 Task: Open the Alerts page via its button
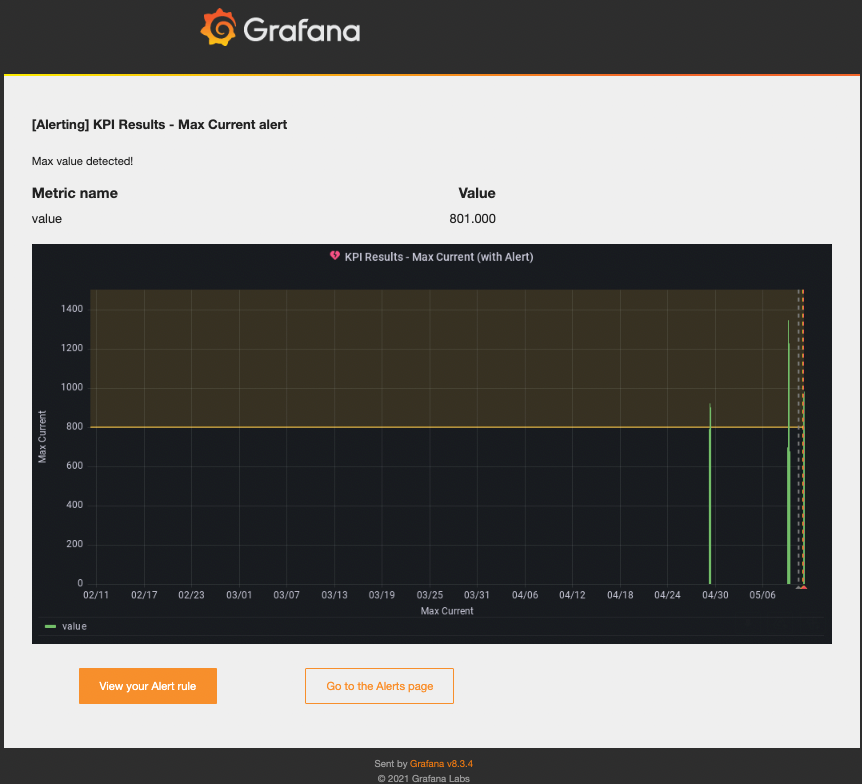[x=379, y=686]
